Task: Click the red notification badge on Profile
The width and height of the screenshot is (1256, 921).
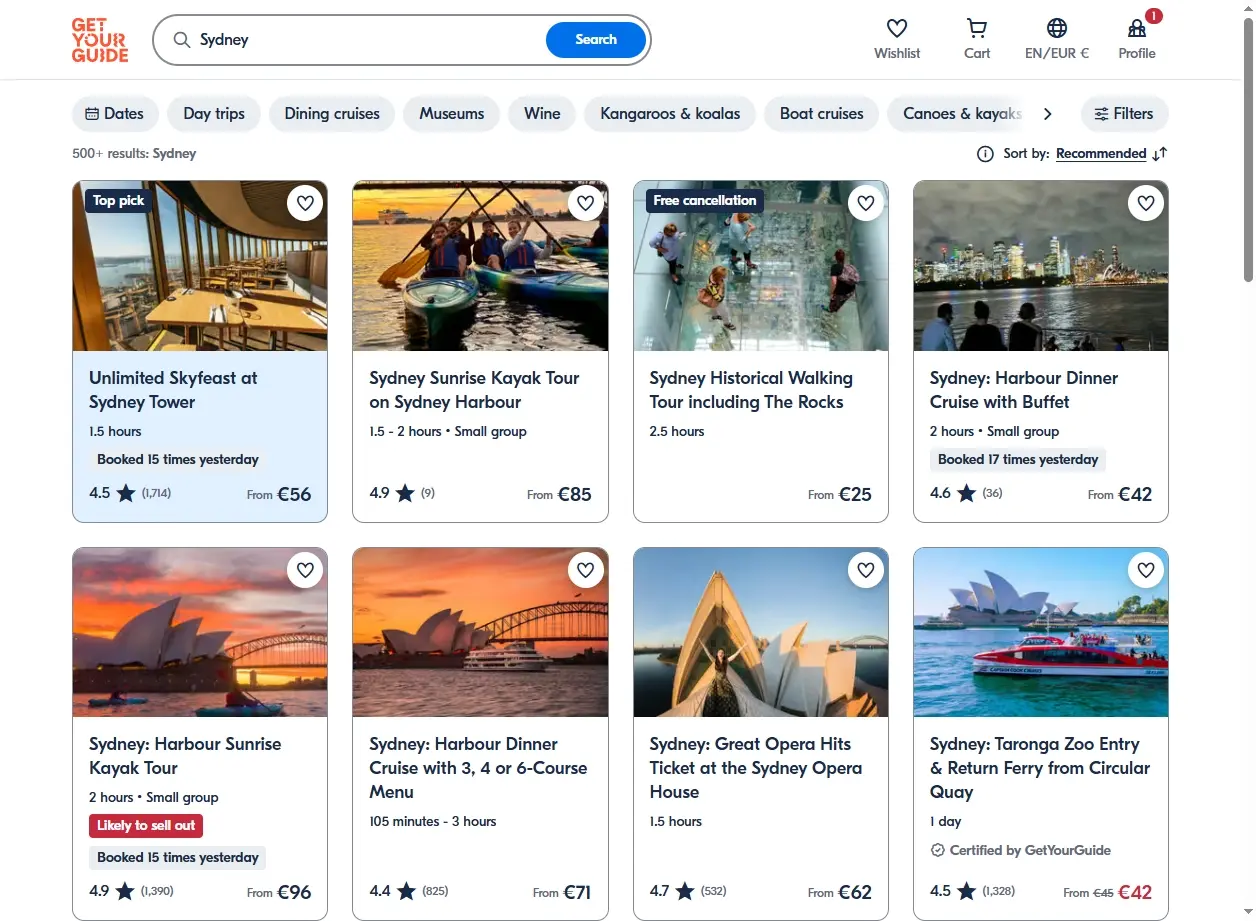Action: (x=1154, y=16)
